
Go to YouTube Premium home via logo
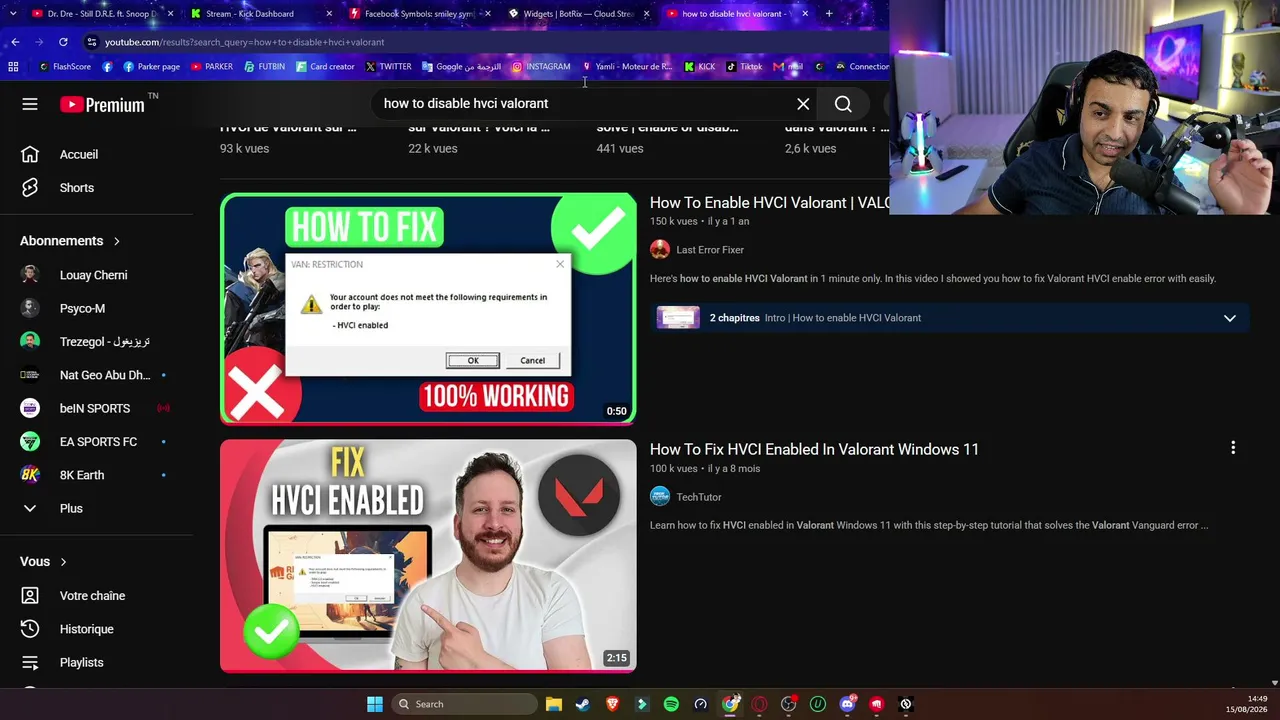102,104
